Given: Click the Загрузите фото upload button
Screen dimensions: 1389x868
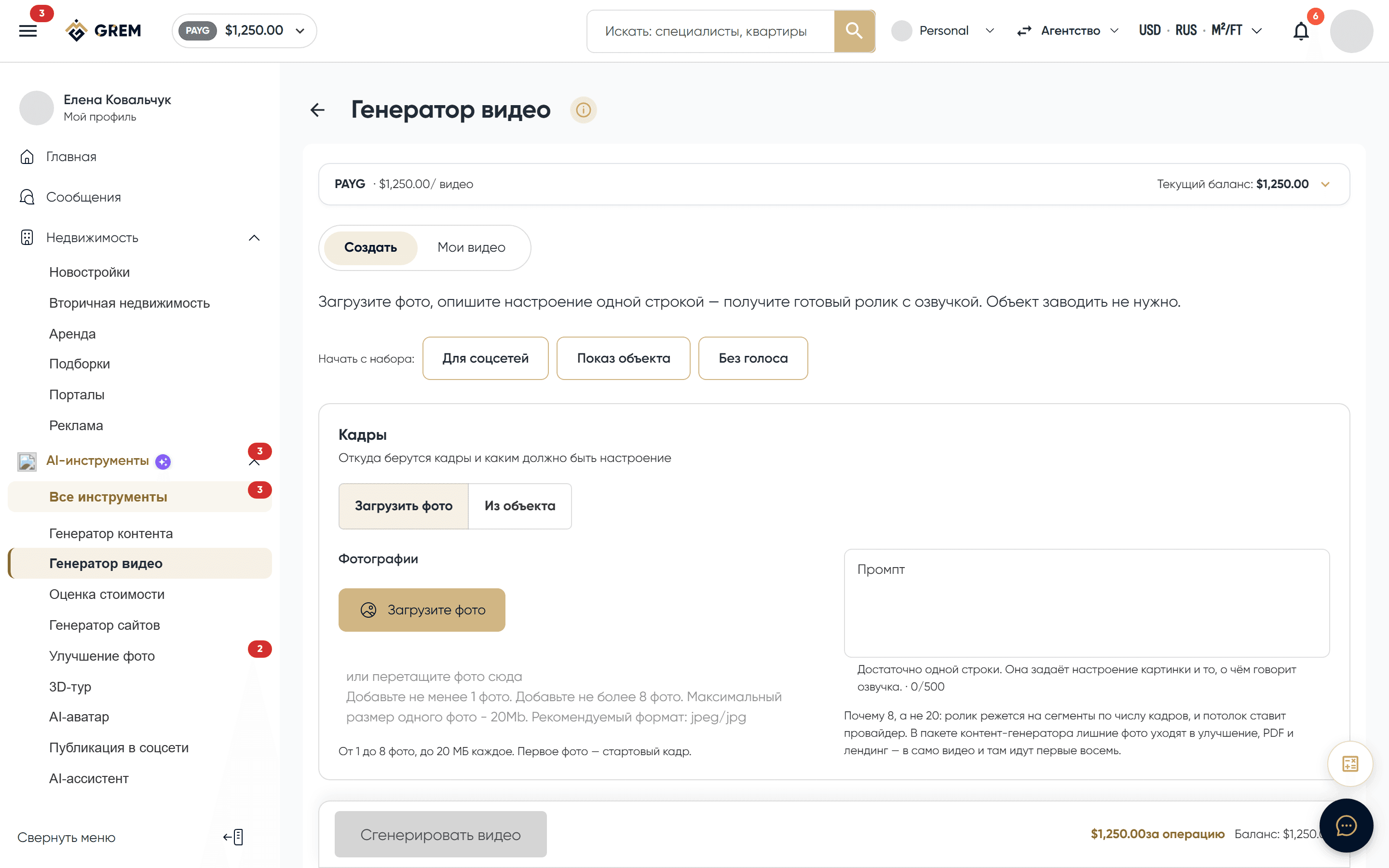Looking at the screenshot, I should [422, 610].
